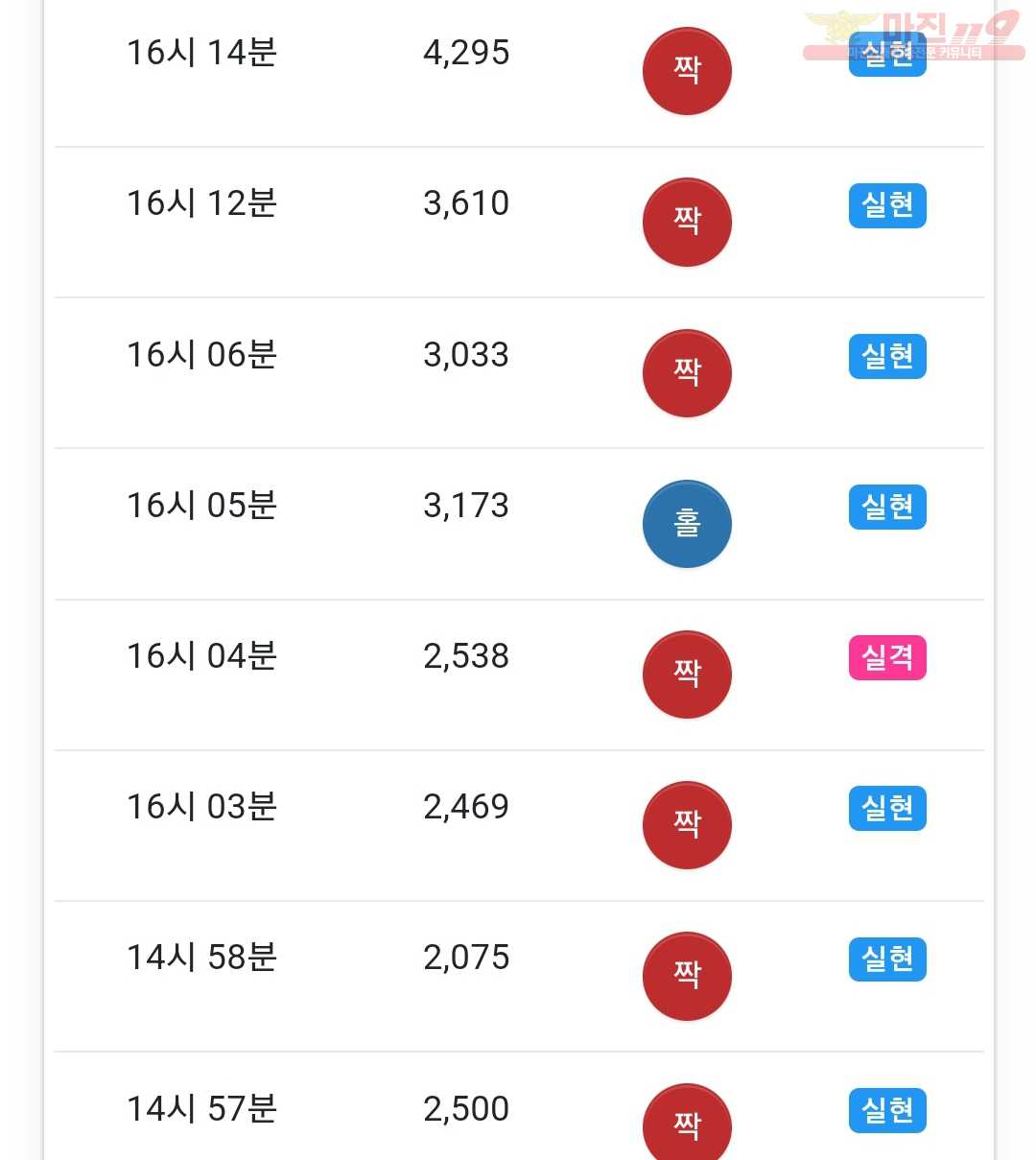
Task: Click the blue 실현 badge for 16시 12분
Action: point(887,205)
